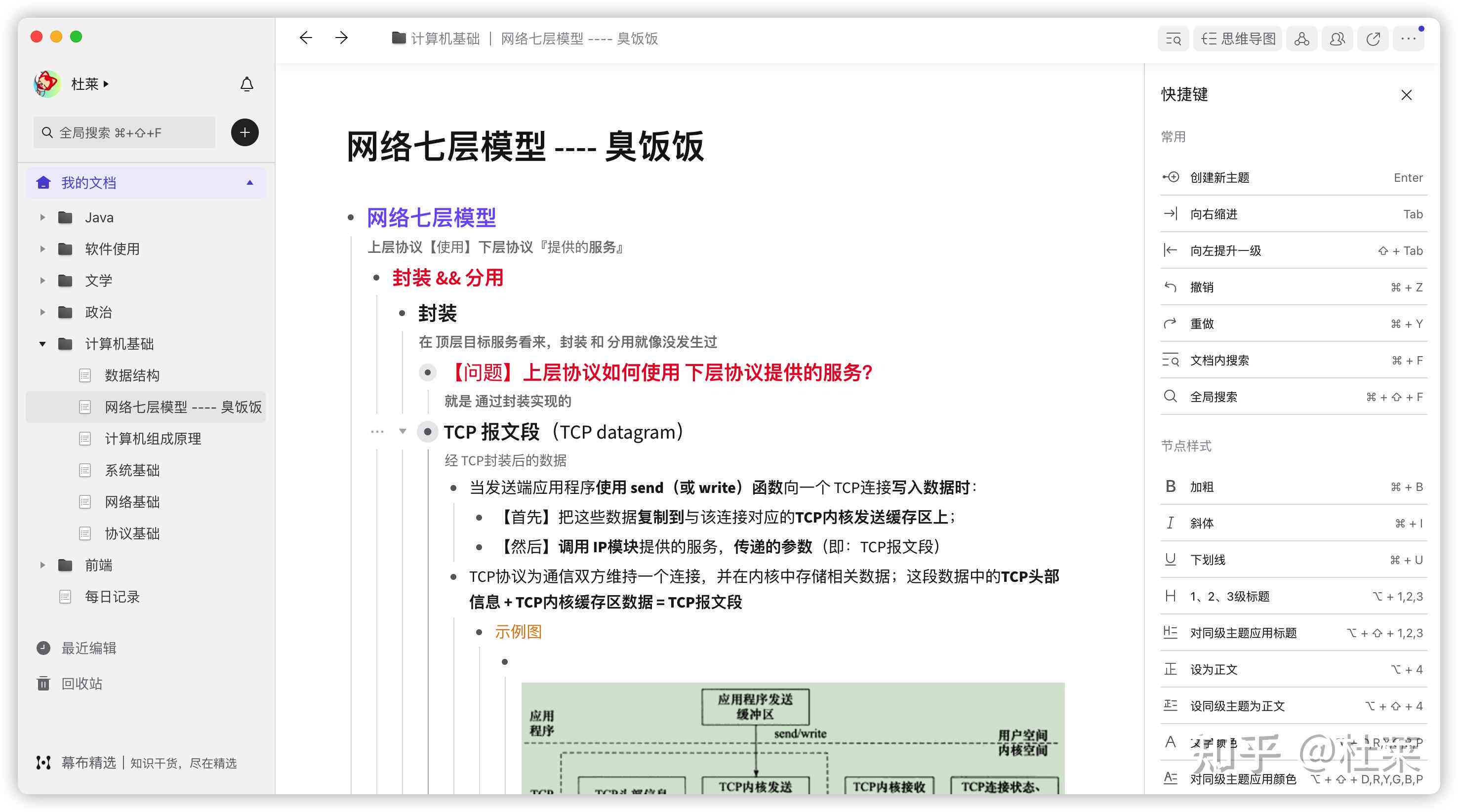Collapse the 我的文档 section
Viewport: 1458px width, 812px height.
249,183
